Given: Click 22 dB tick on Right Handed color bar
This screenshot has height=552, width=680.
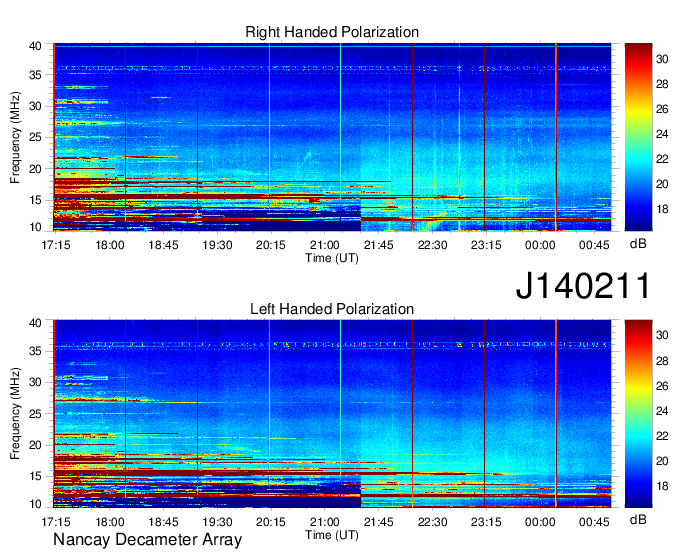Looking at the screenshot, I should coord(662,159).
